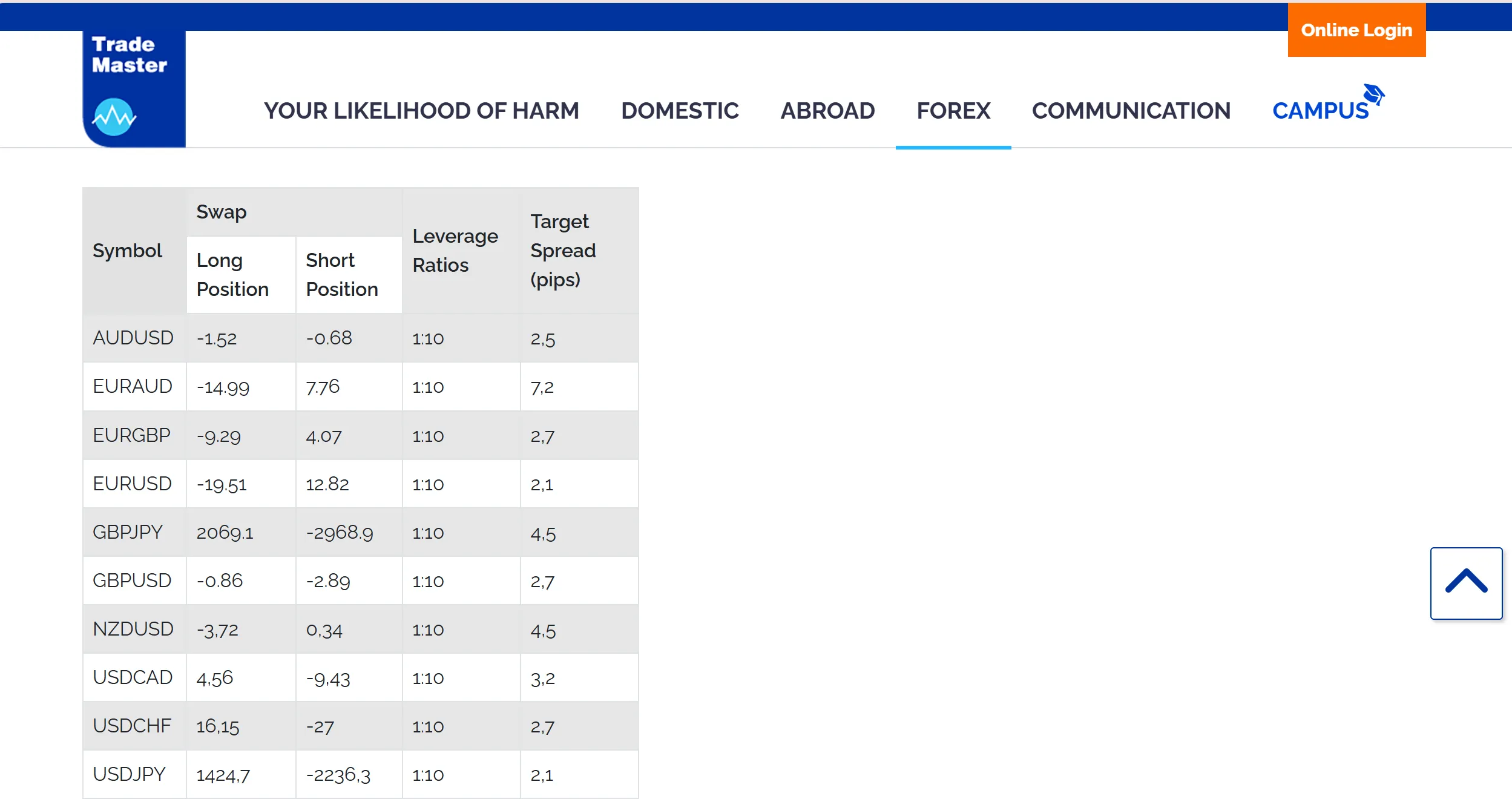Open the Communication menu item
This screenshot has width=1512, height=799.
coord(1131,111)
